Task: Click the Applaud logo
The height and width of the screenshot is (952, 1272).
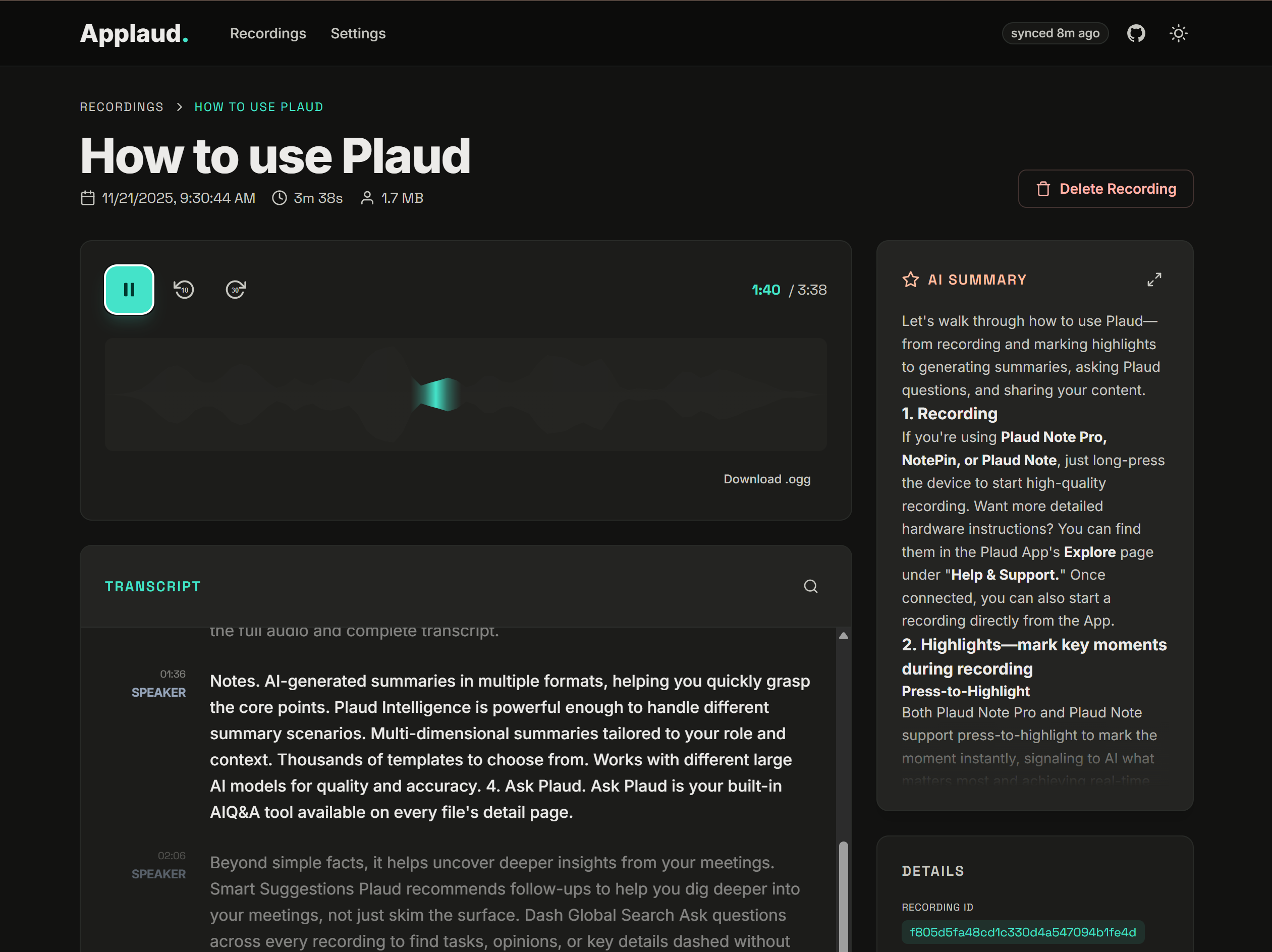Action: [133, 33]
